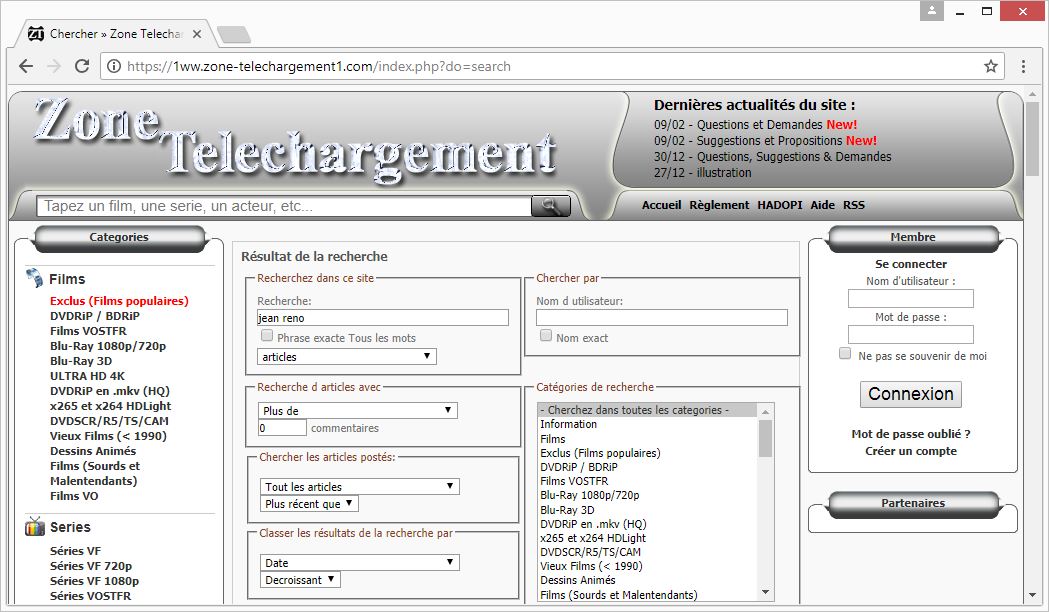Open Séries VOSTFR sidebar link
Viewport: 1049px width, 612px height.
[90, 596]
